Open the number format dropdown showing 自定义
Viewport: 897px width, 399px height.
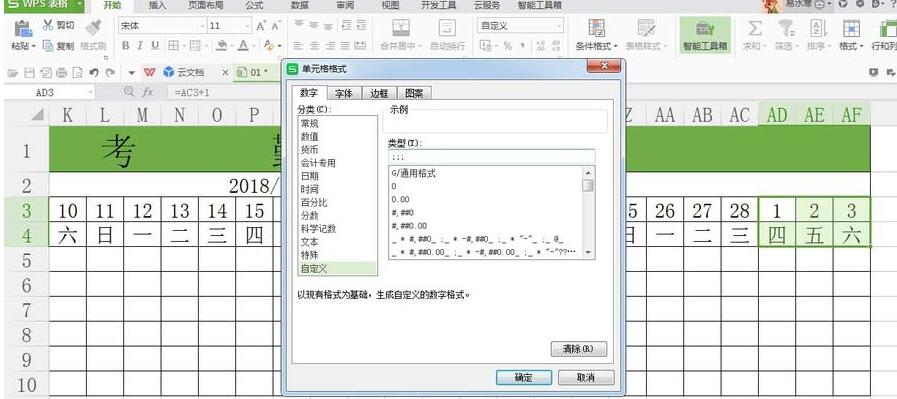pos(559,26)
